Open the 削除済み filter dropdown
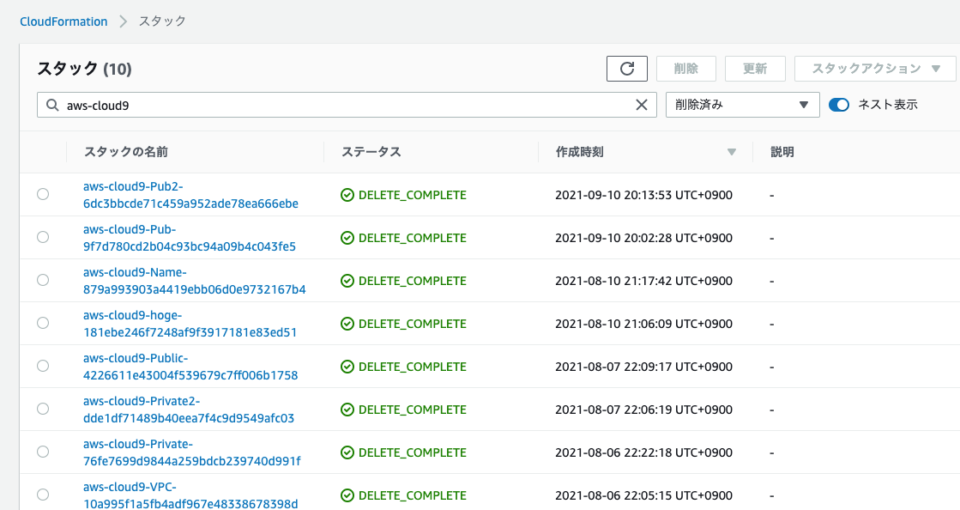Image resolution: width=960 pixels, height=510 pixels. click(742, 105)
